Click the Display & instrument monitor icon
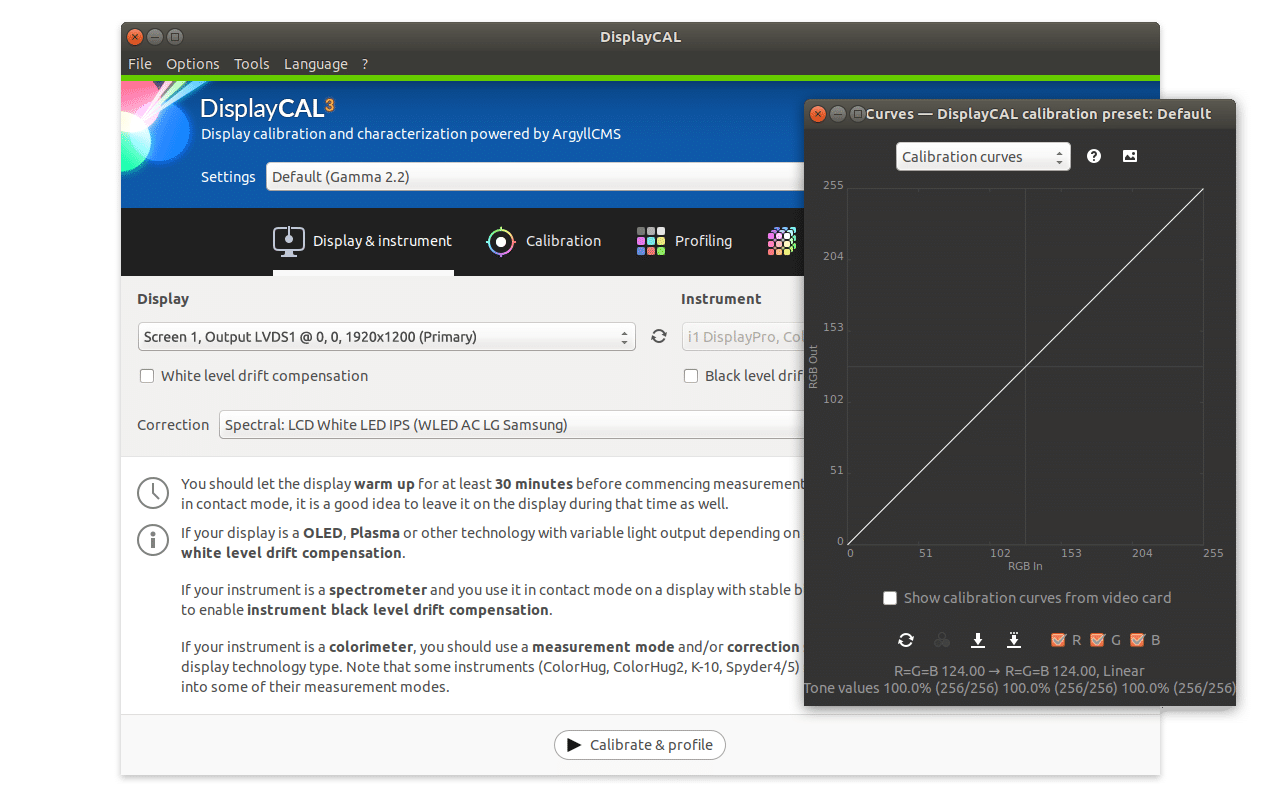Screen dimensions: 1280x800 point(289,241)
